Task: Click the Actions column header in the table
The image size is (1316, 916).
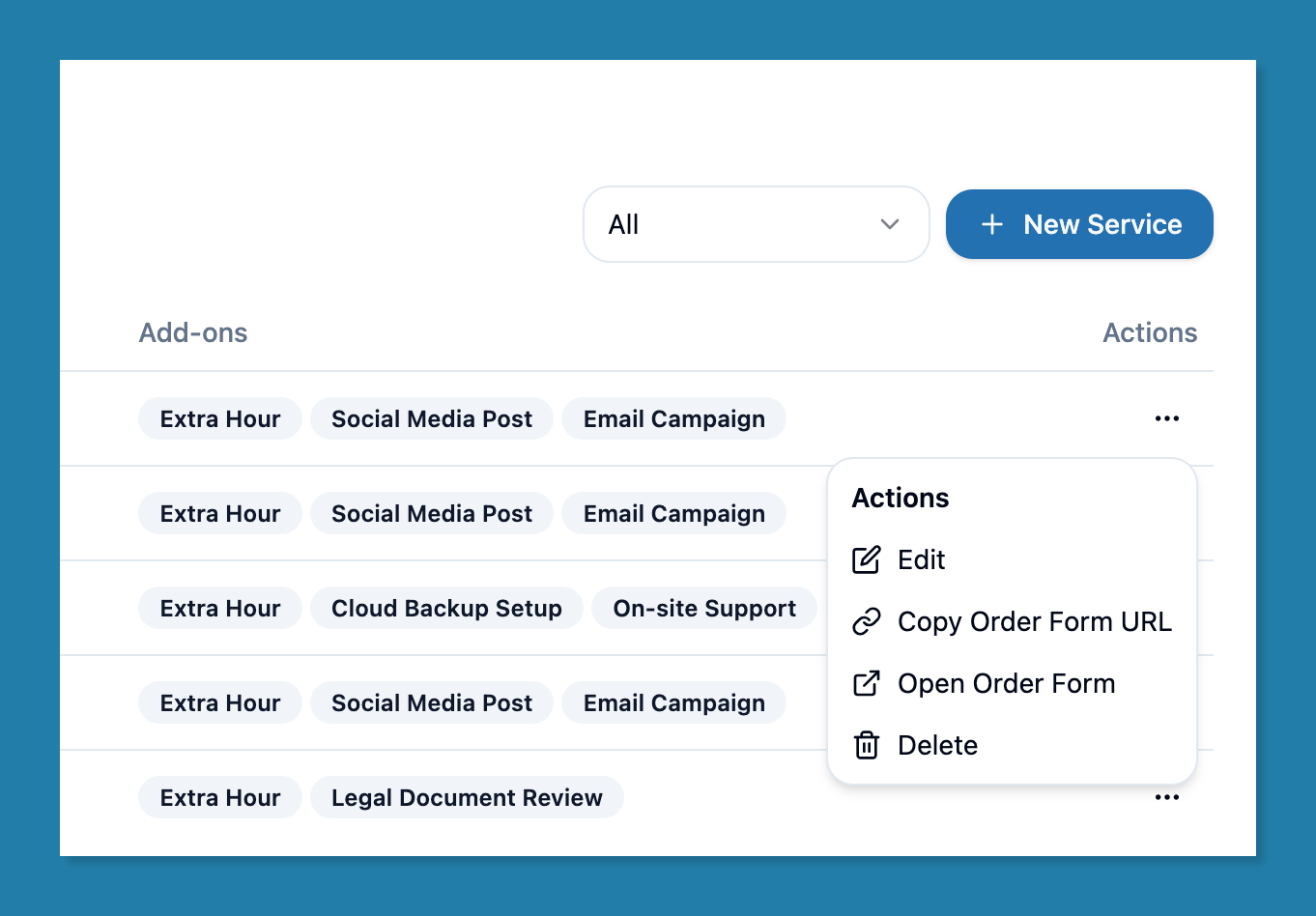Action: [x=1150, y=332]
